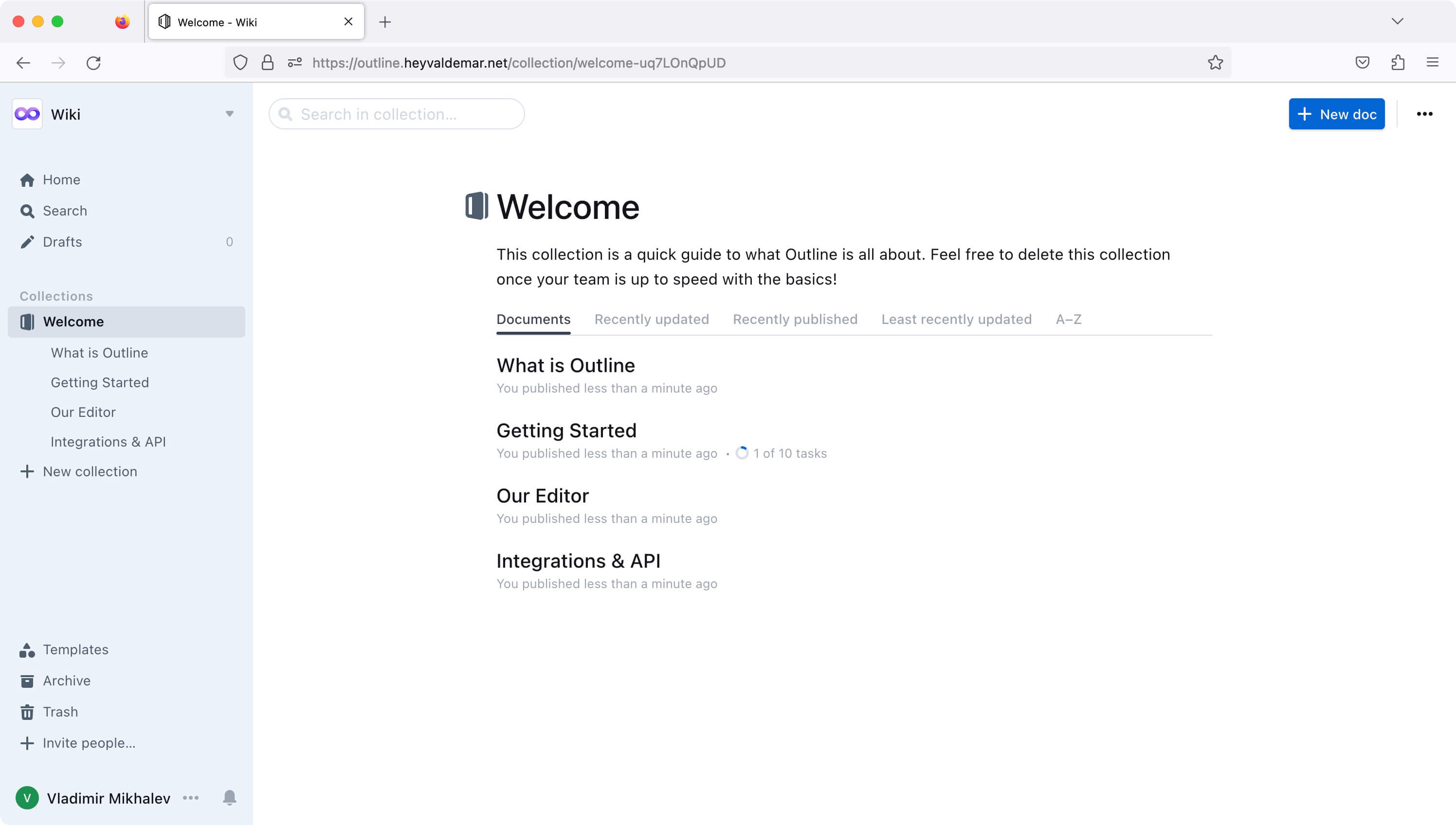Select the Welcome collection in sidebar
Image resolution: width=1456 pixels, height=825 pixels.
[x=127, y=322]
